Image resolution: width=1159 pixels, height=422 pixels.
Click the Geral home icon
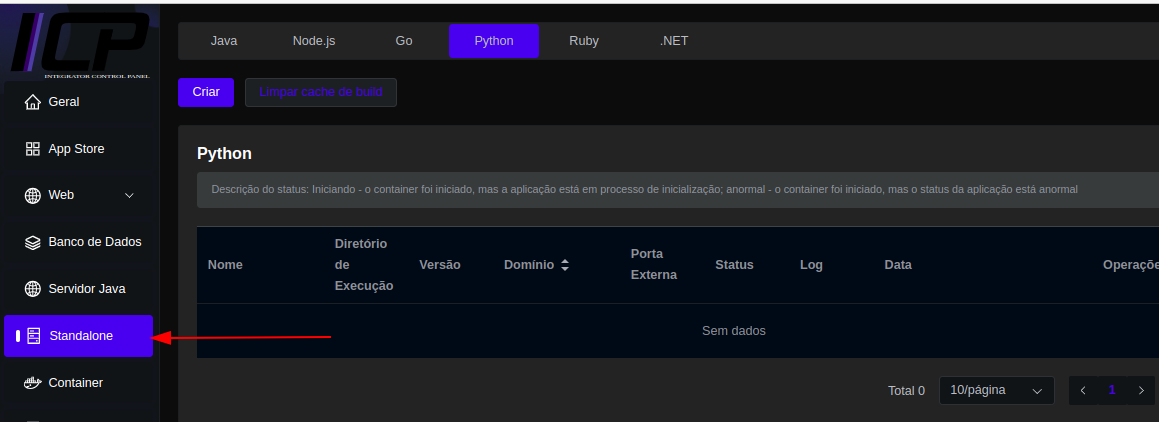point(32,102)
